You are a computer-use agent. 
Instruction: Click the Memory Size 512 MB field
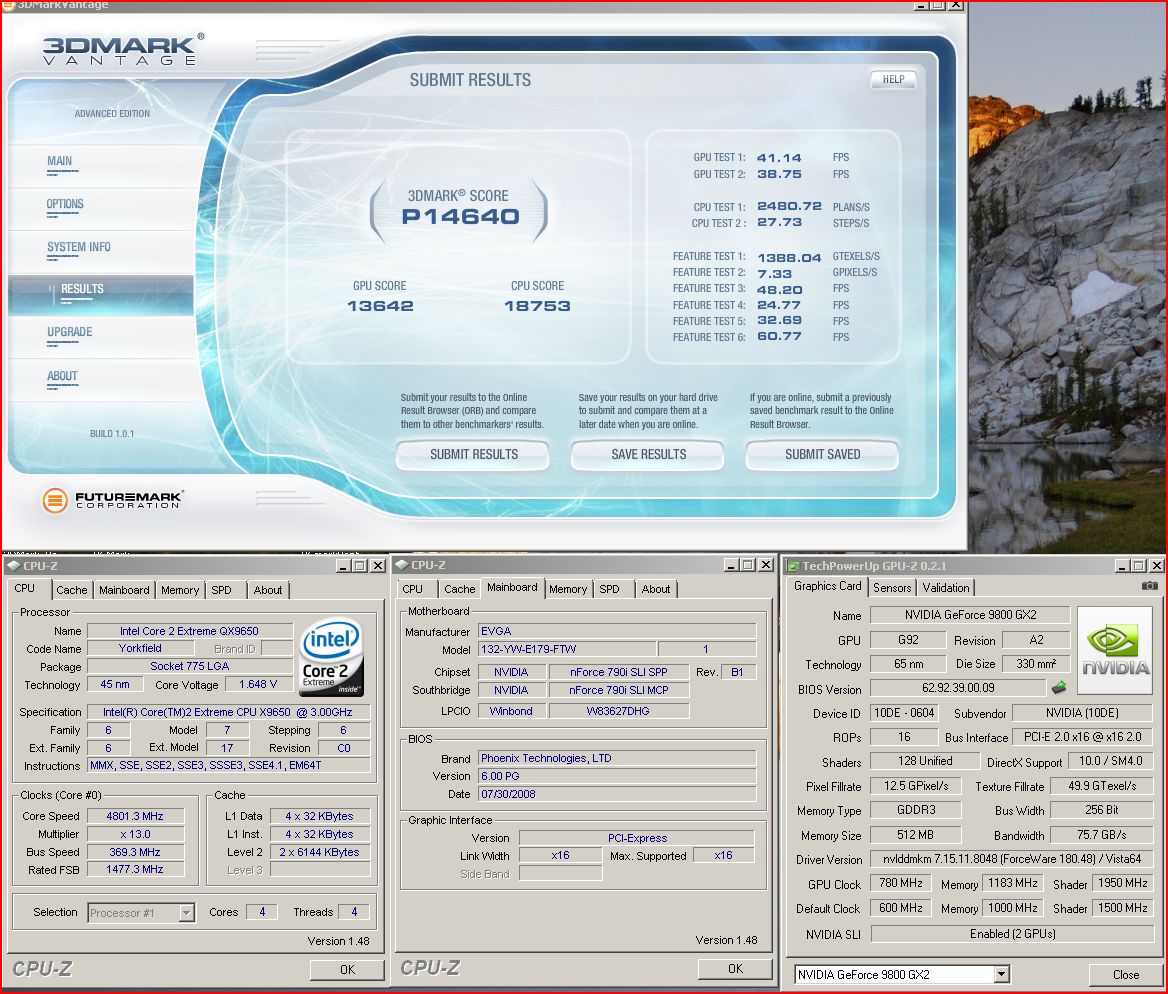pyautogui.click(x=915, y=835)
